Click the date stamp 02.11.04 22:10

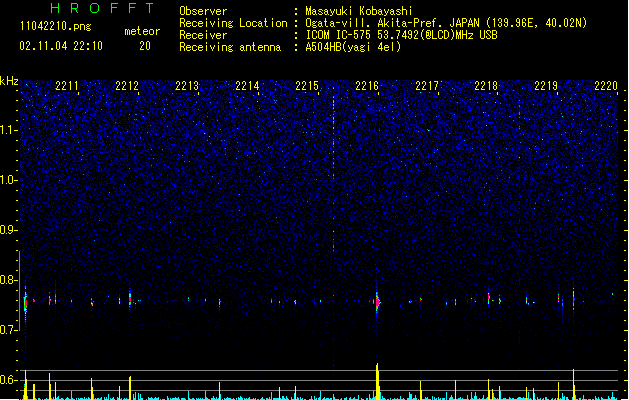point(61,46)
